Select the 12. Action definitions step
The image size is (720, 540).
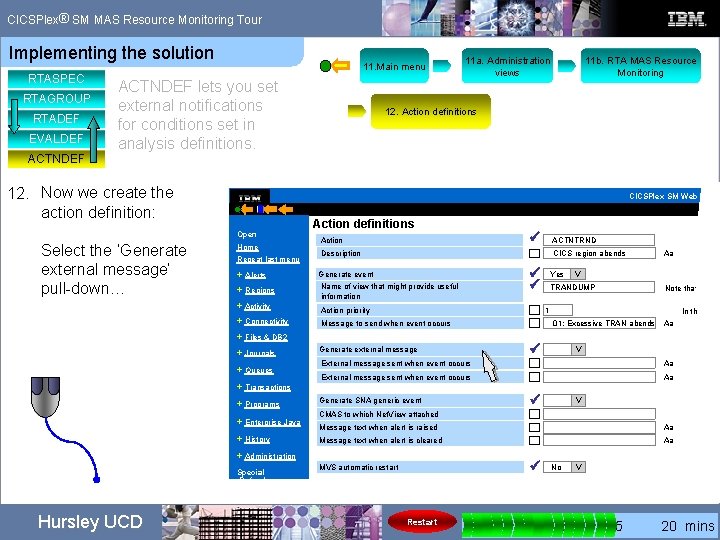431,111
